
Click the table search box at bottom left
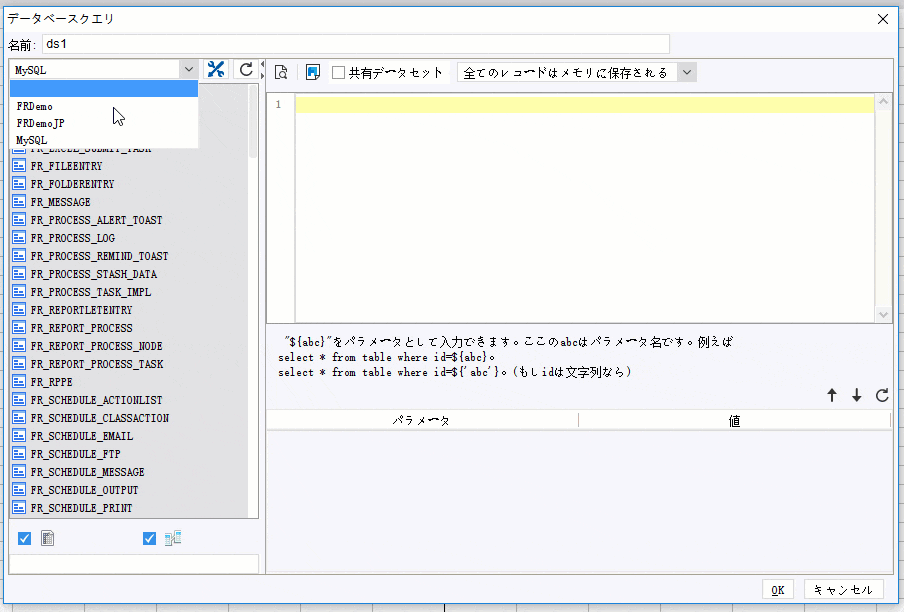(x=134, y=564)
